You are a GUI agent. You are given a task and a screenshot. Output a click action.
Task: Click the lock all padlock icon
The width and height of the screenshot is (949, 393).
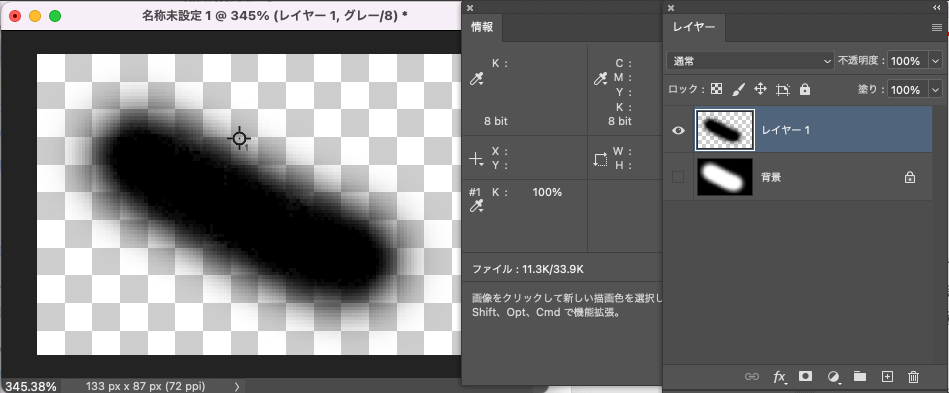pyautogui.click(x=805, y=90)
